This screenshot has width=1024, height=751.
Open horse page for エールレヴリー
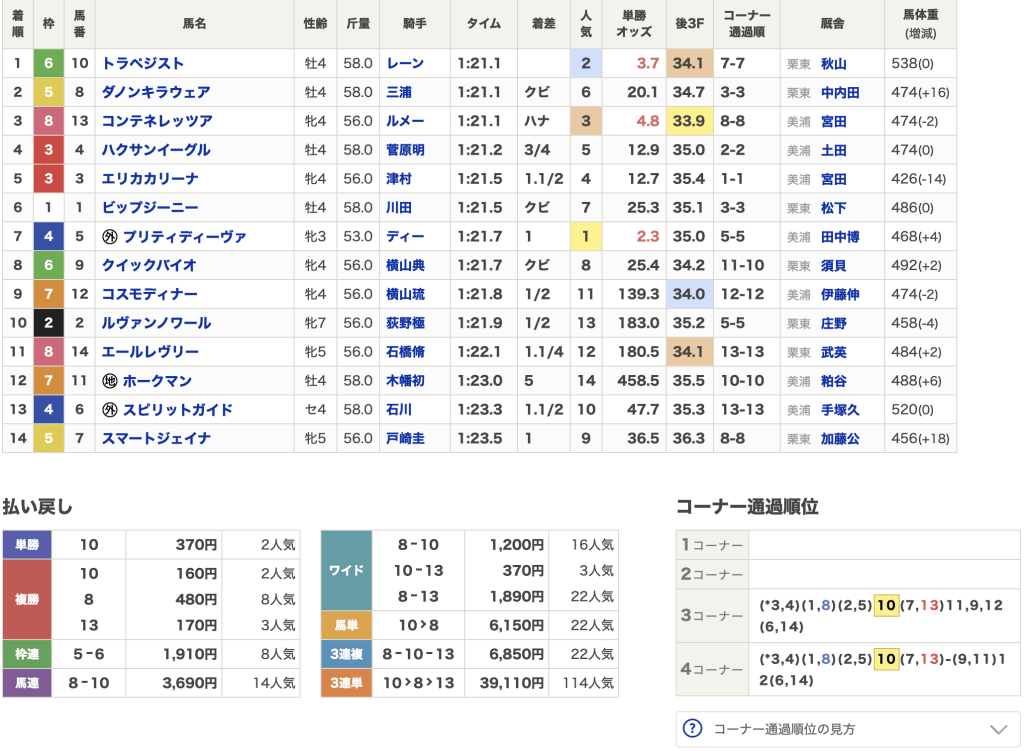coord(150,351)
